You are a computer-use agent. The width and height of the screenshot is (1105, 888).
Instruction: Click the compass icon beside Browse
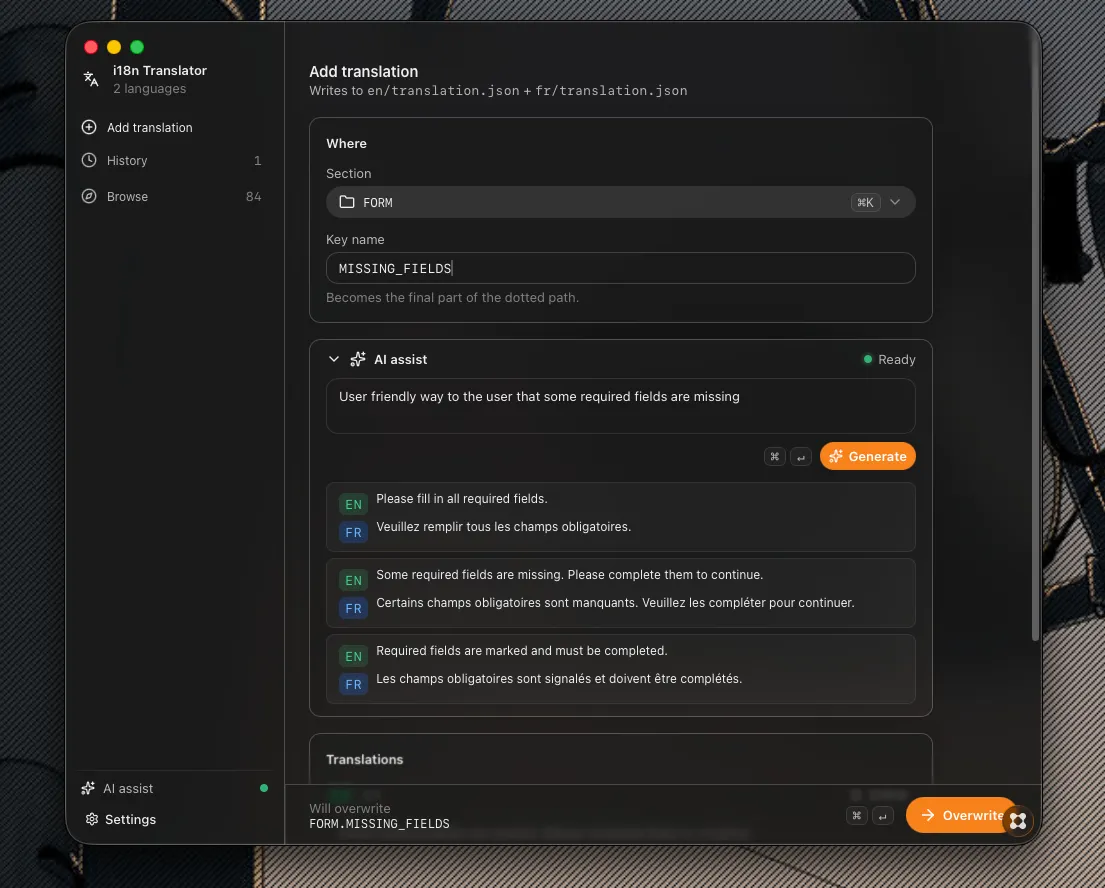pos(89,196)
